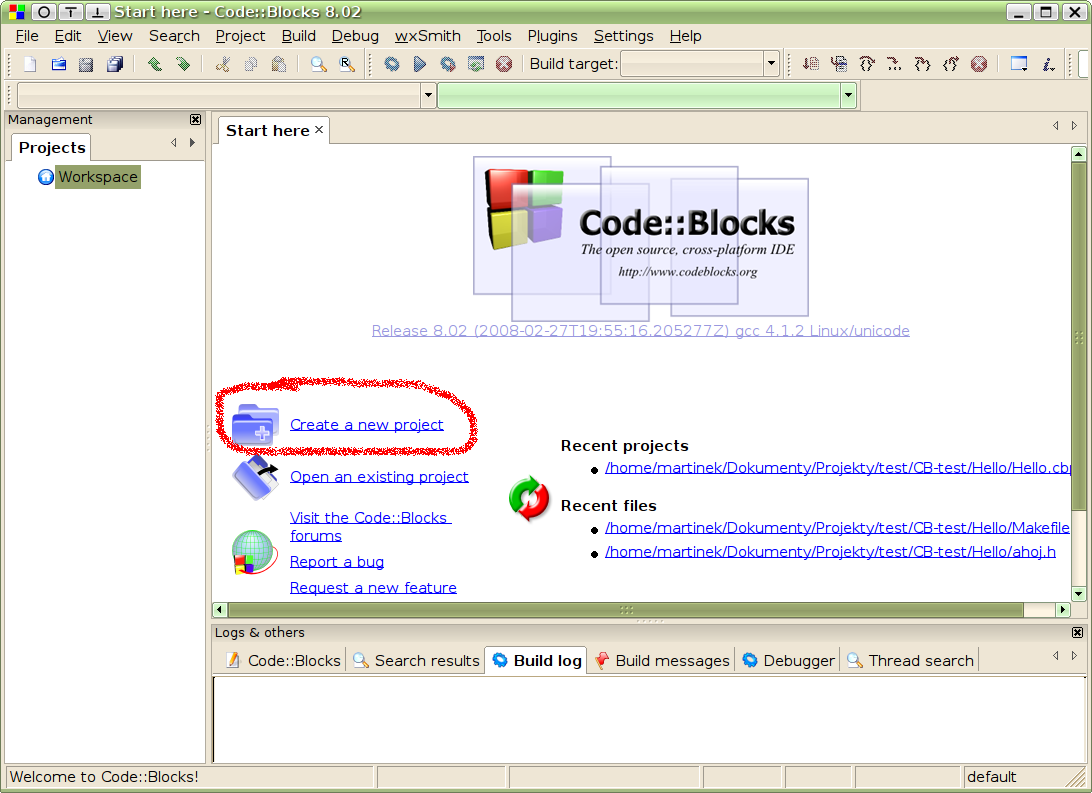Viewport: 1092px width, 793px height.
Task: Select the Projects tab in Management
Action: (x=52, y=148)
